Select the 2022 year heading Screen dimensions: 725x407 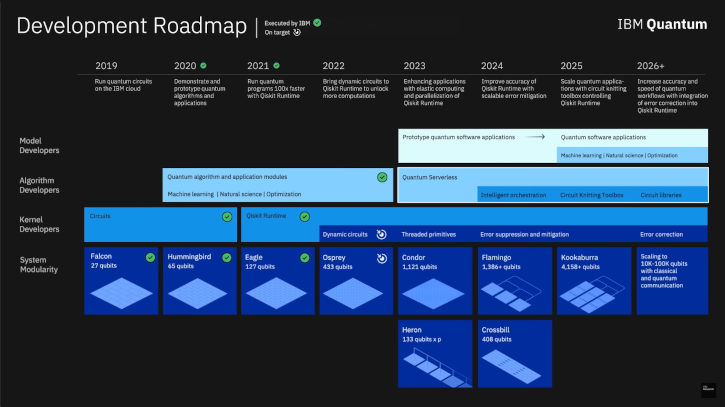(333, 66)
